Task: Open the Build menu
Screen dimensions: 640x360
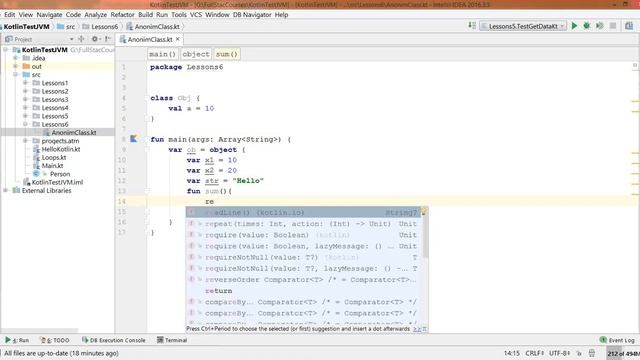Action: pos(145,15)
